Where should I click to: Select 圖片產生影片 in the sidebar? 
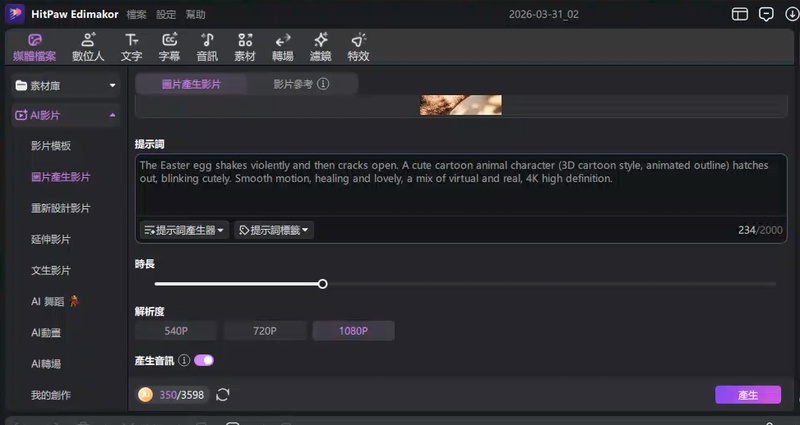[x=61, y=177]
